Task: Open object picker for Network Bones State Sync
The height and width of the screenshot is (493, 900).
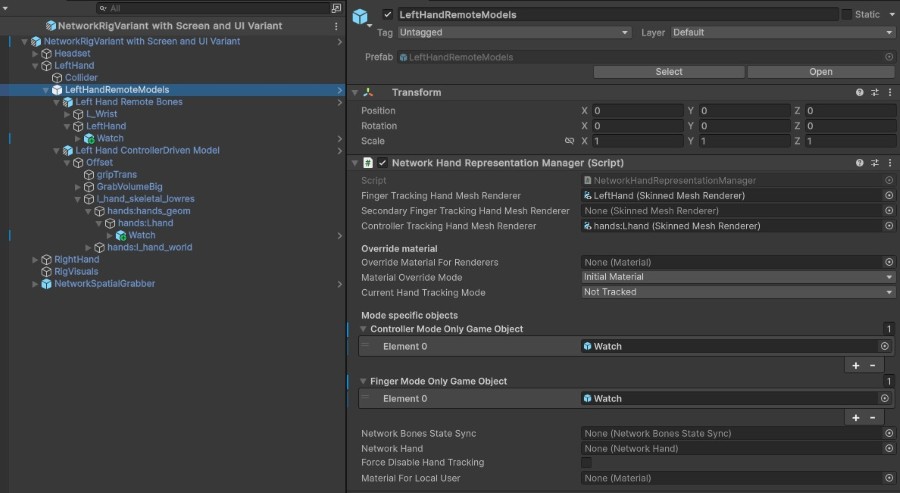Action: coord(889,433)
